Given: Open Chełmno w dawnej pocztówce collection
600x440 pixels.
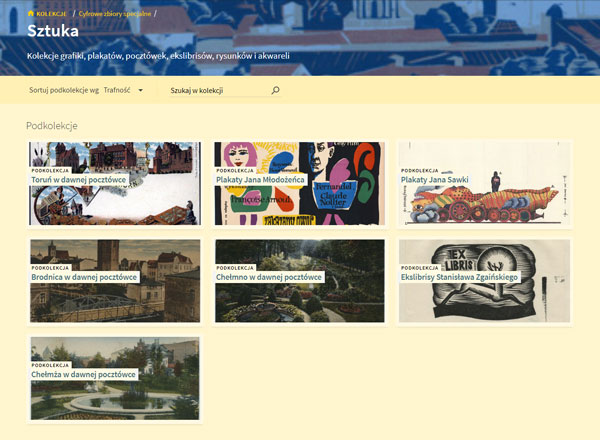Looking at the screenshot, I should (269, 277).
